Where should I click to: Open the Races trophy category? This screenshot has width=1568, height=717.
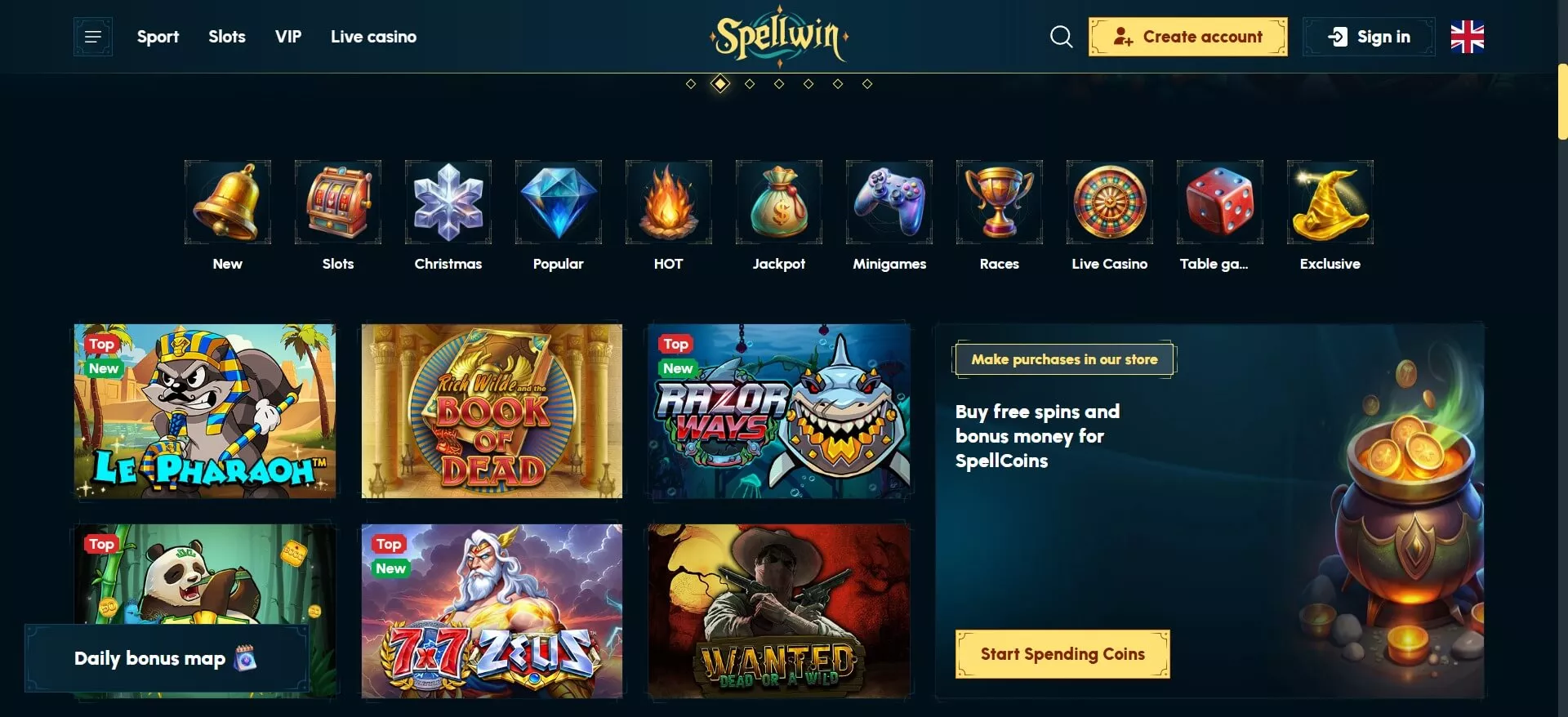[999, 203]
